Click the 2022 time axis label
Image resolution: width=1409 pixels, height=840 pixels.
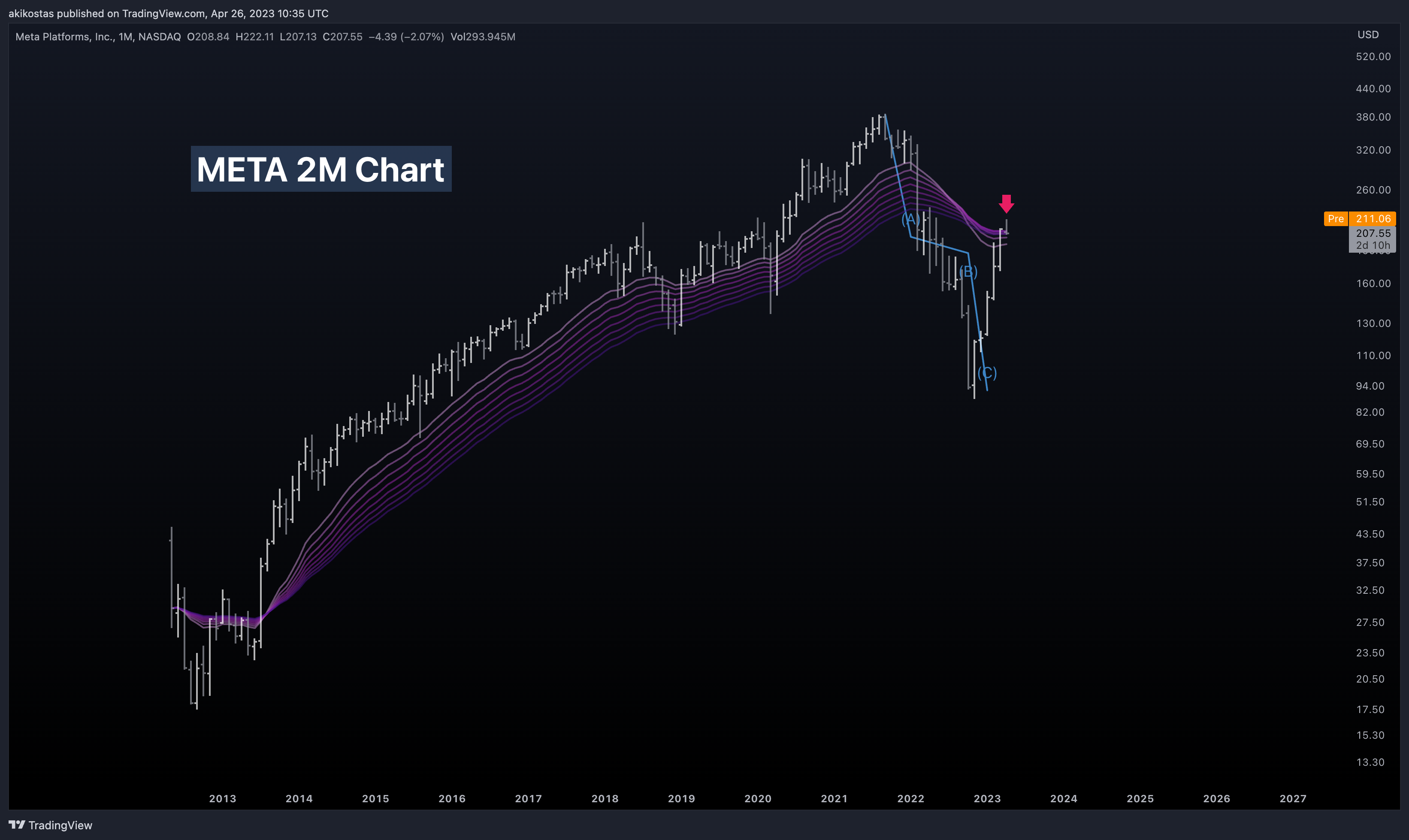click(911, 798)
